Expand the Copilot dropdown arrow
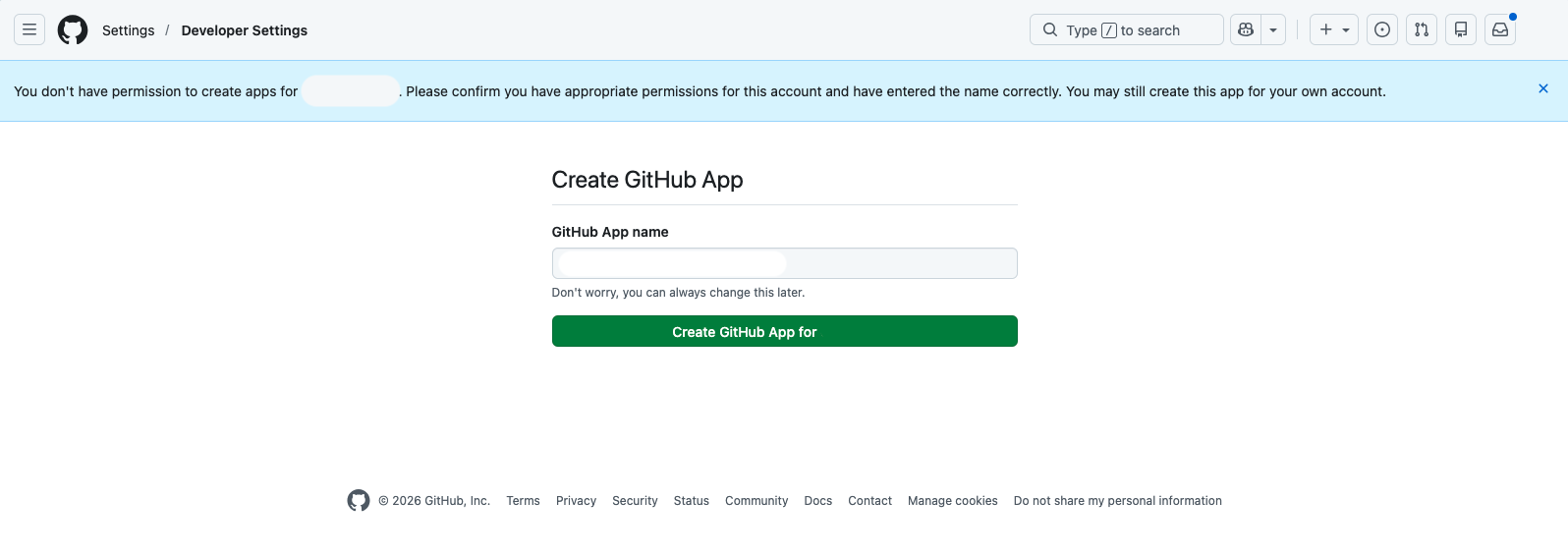The width and height of the screenshot is (1568, 556). (1273, 29)
